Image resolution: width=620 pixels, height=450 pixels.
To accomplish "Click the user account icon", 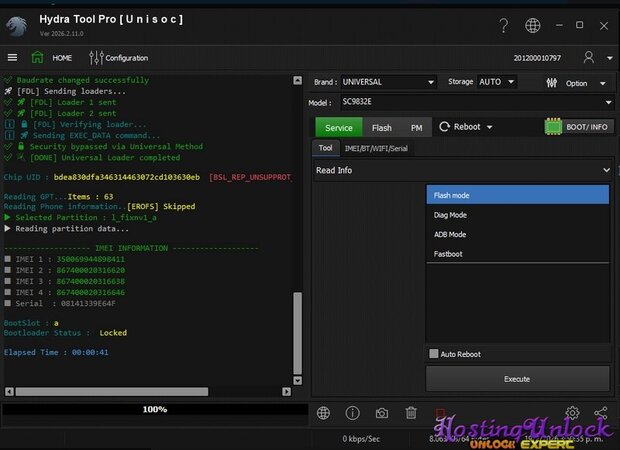I will click(589, 58).
